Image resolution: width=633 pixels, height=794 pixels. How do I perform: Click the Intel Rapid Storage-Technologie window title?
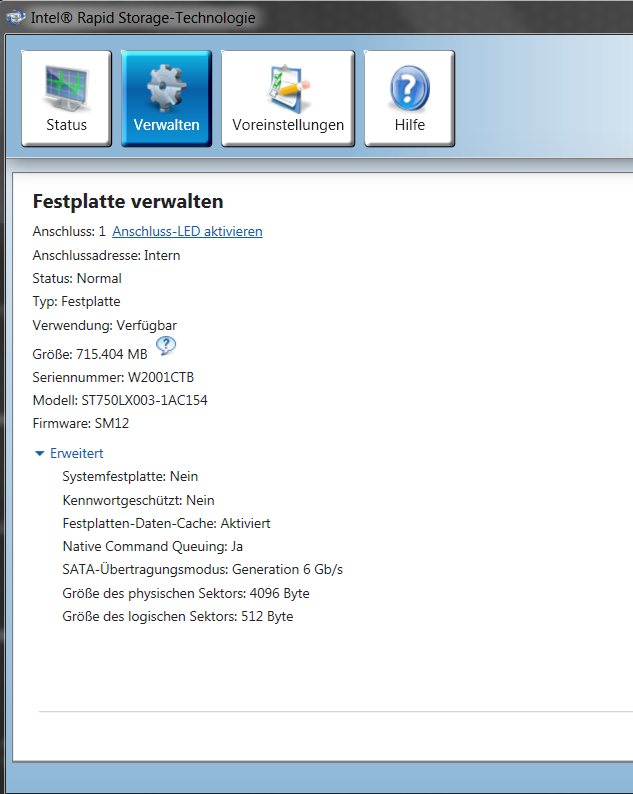[x=143, y=18]
